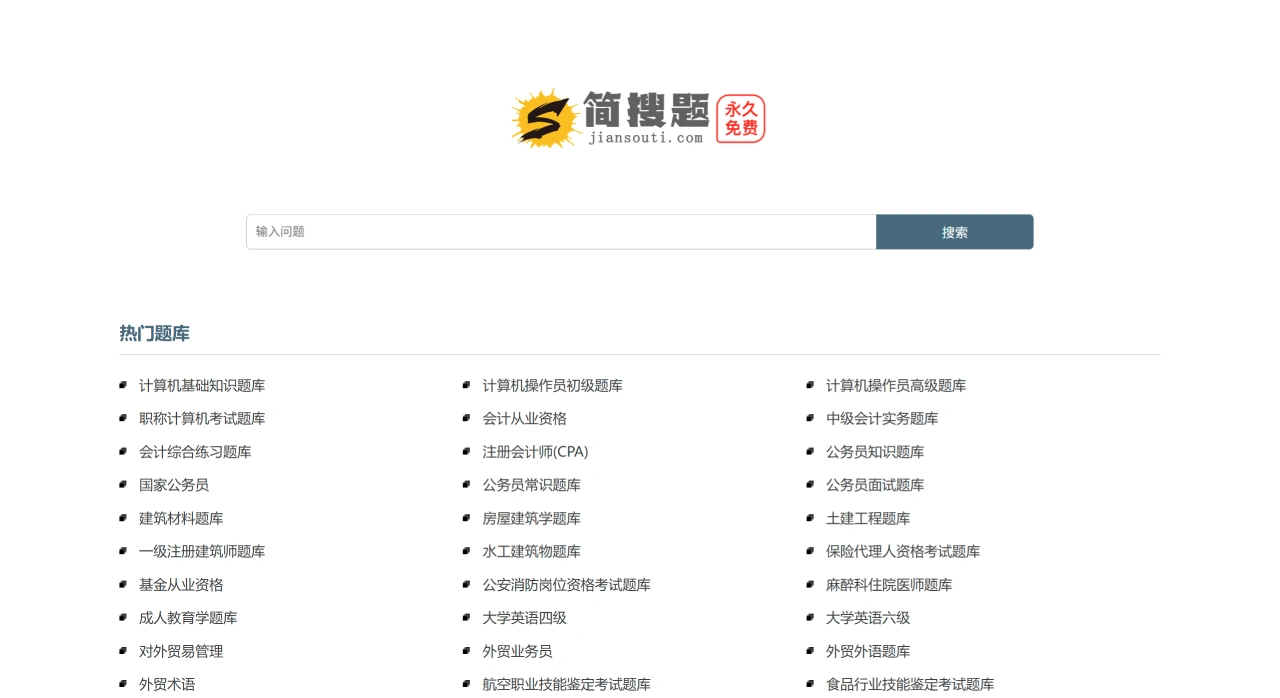Open the 土建工程题库 link
This screenshot has width=1280, height=698.
tap(867, 519)
